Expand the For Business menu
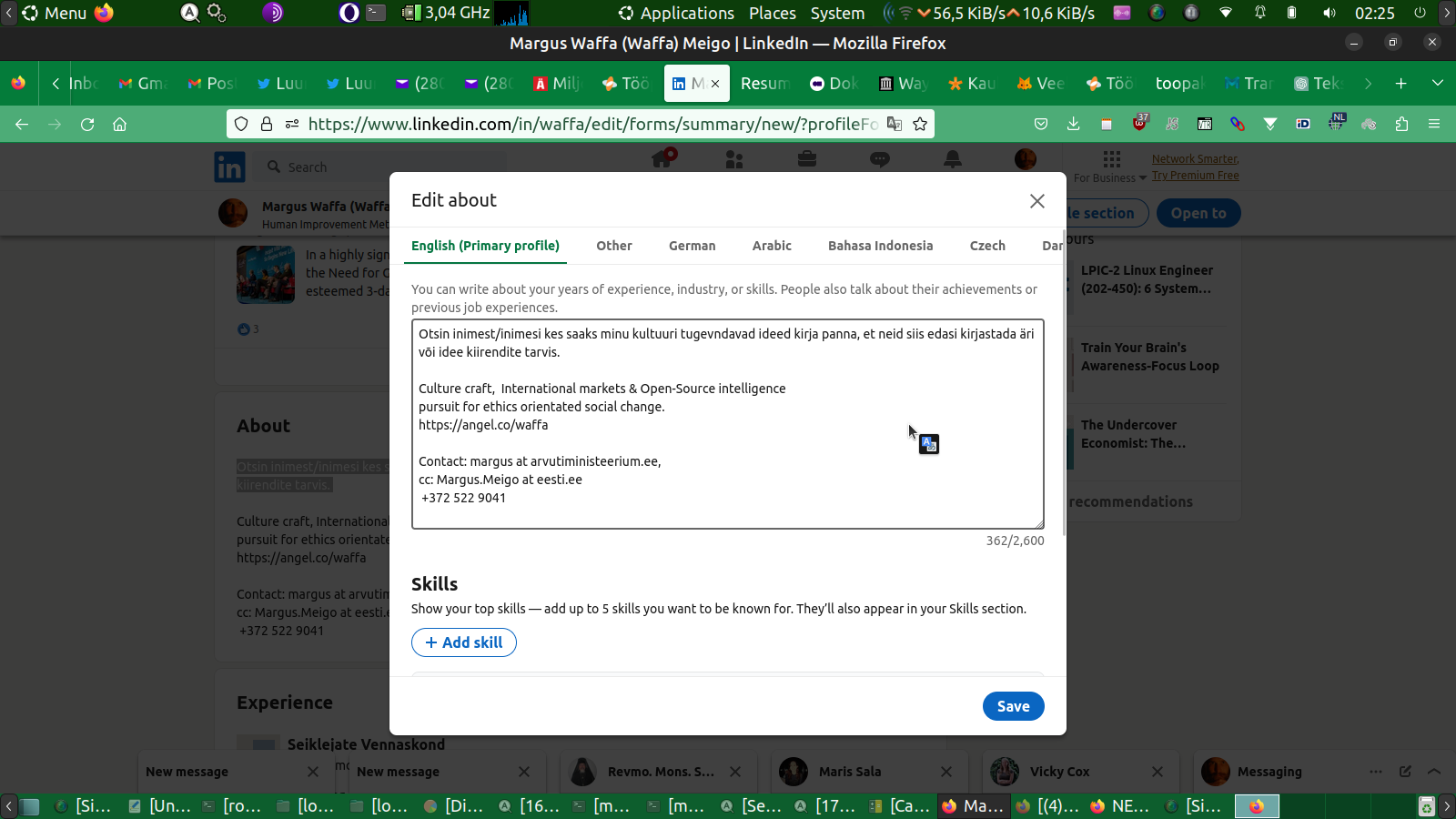Image resolution: width=1456 pixels, height=819 pixels. tap(1110, 167)
